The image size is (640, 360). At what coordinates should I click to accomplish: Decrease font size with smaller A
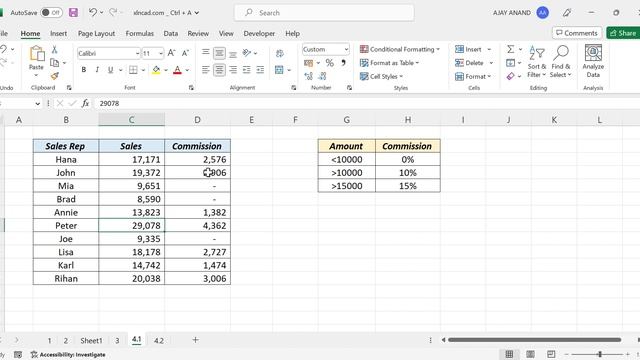(185, 53)
